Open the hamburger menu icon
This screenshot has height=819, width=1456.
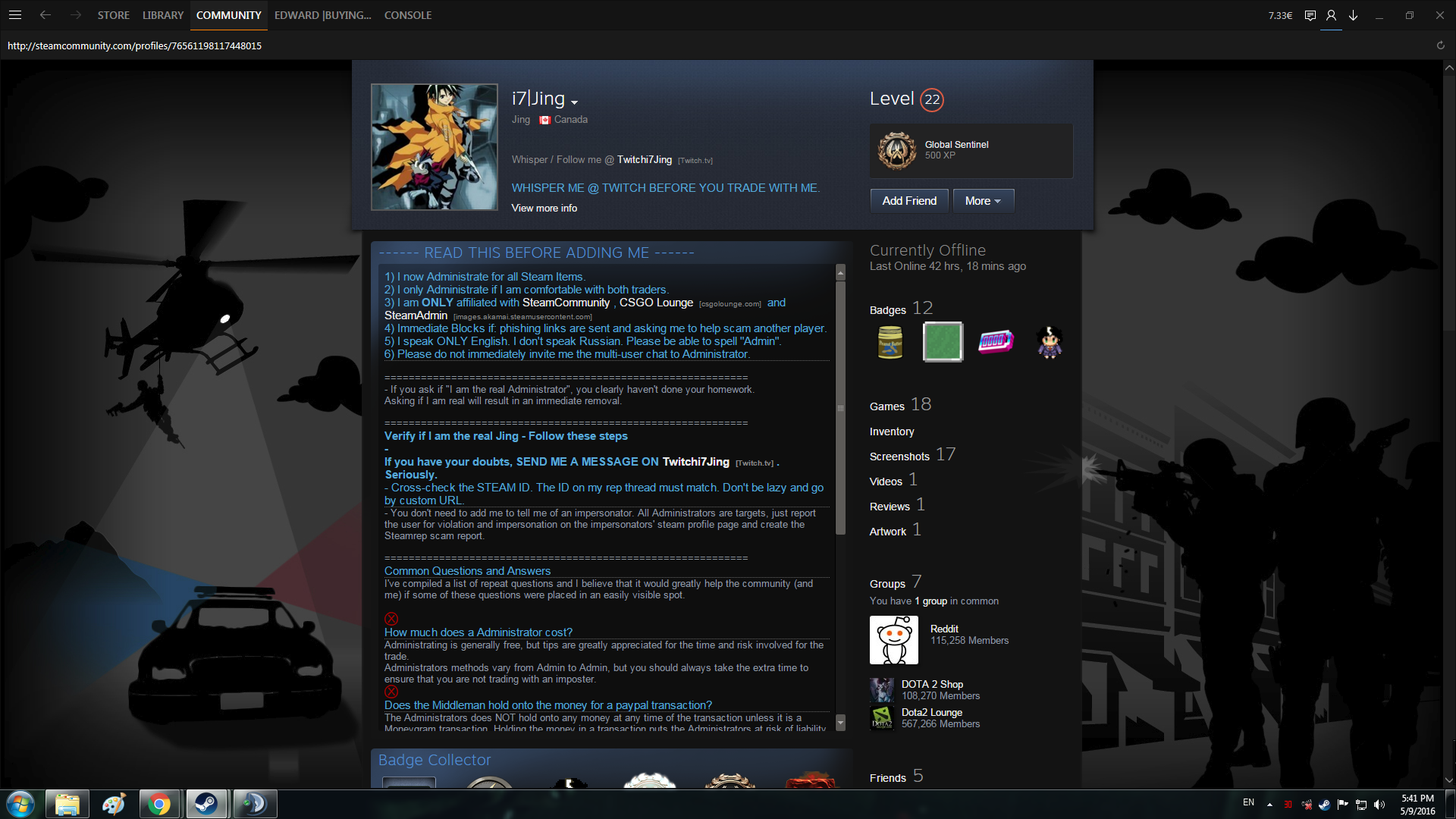point(15,15)
